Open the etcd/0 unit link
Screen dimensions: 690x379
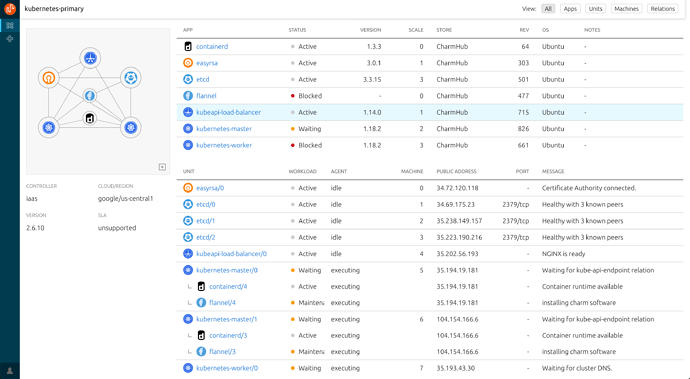(206, 204)
